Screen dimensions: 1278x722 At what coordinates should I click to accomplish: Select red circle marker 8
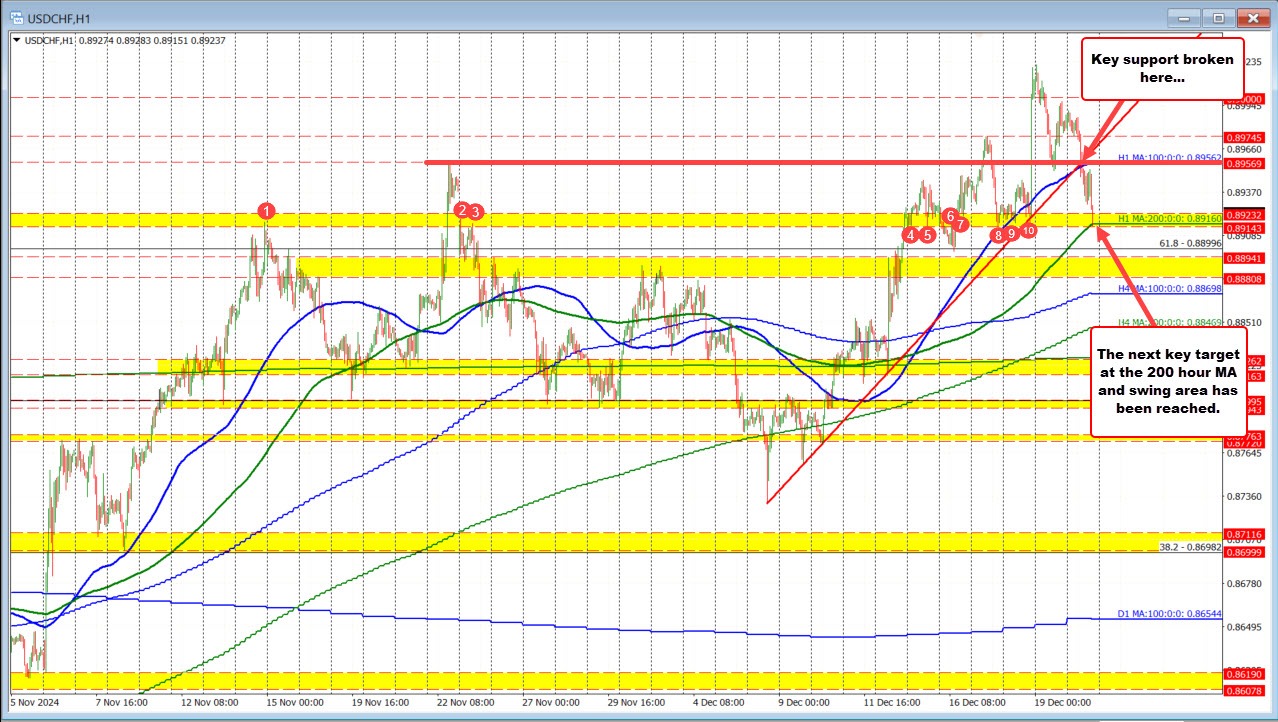pyautogui.click(x=997, y=235)
